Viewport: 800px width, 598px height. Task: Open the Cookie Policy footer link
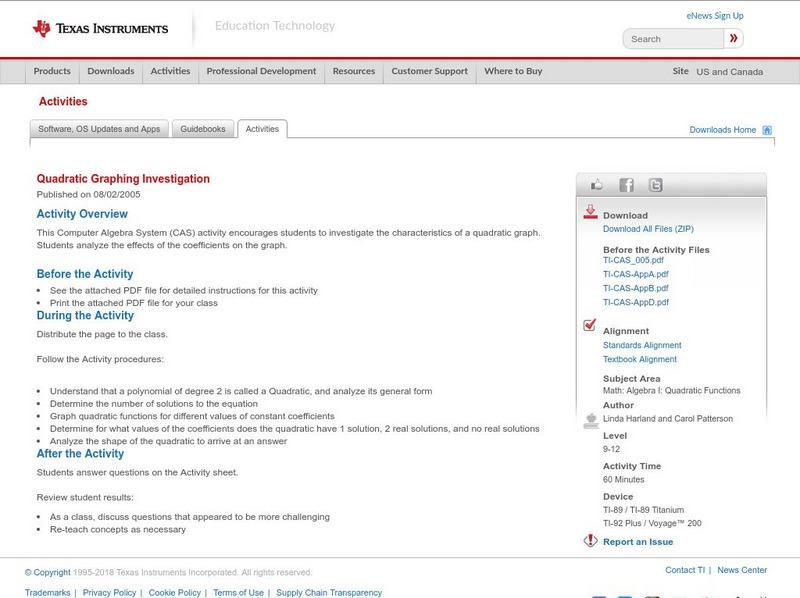pos(174,593)
